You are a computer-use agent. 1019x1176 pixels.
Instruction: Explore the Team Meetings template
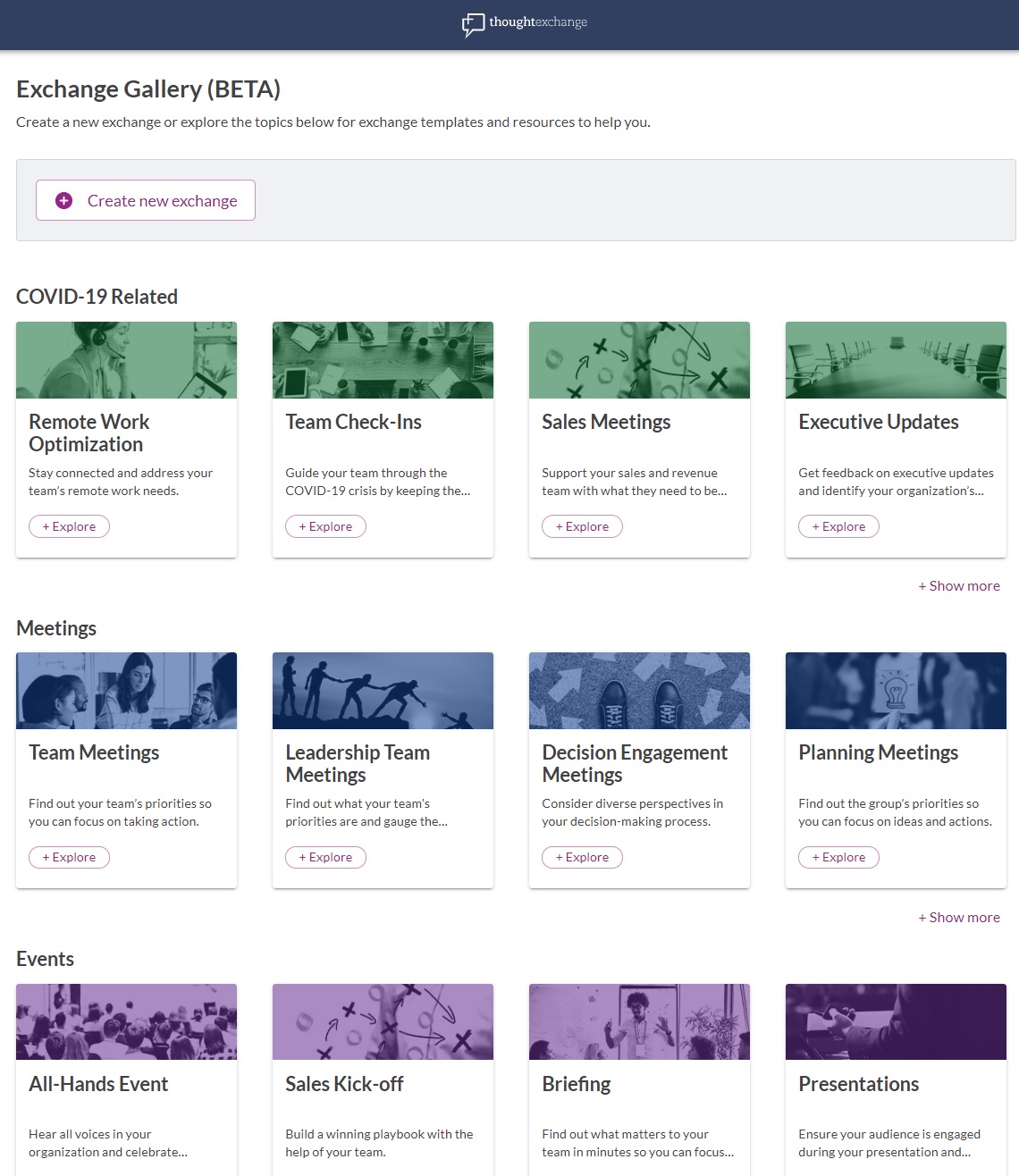69,857
